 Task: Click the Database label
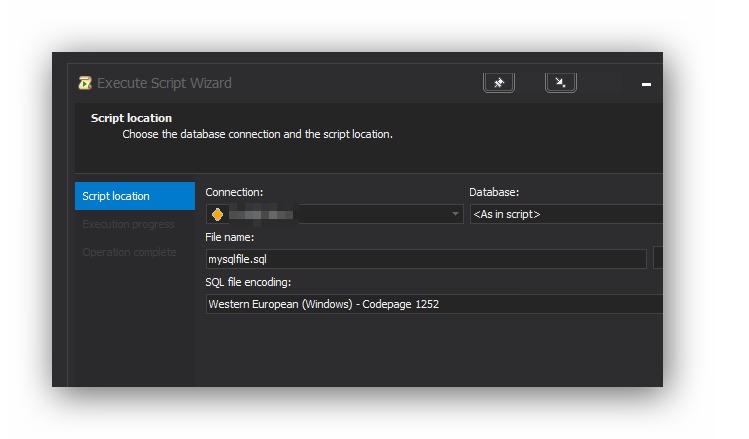point(494,192)
